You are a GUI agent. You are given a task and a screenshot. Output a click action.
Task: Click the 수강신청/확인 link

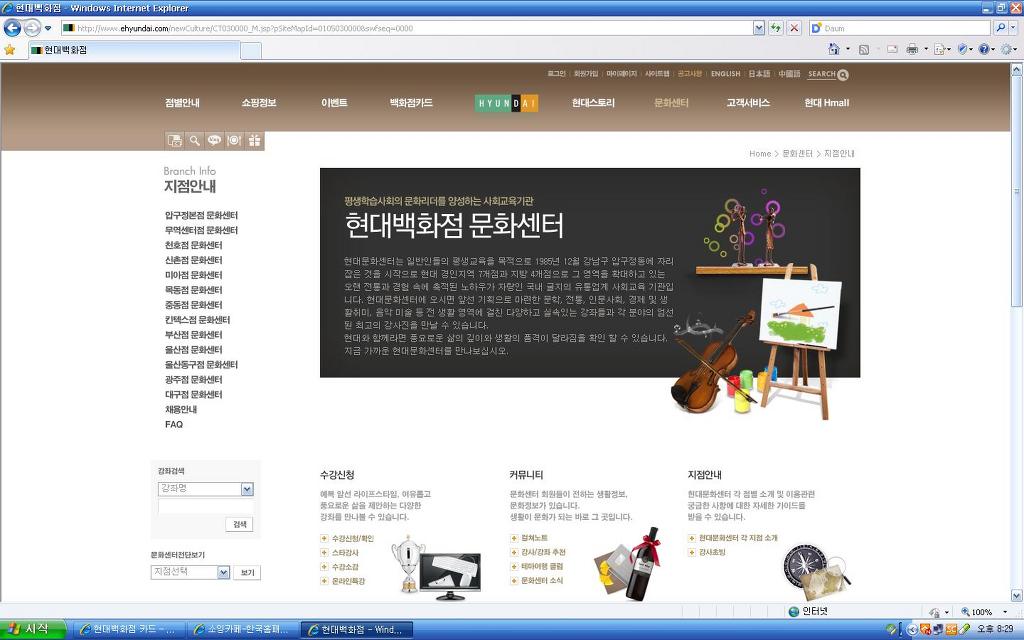(353, 539)
